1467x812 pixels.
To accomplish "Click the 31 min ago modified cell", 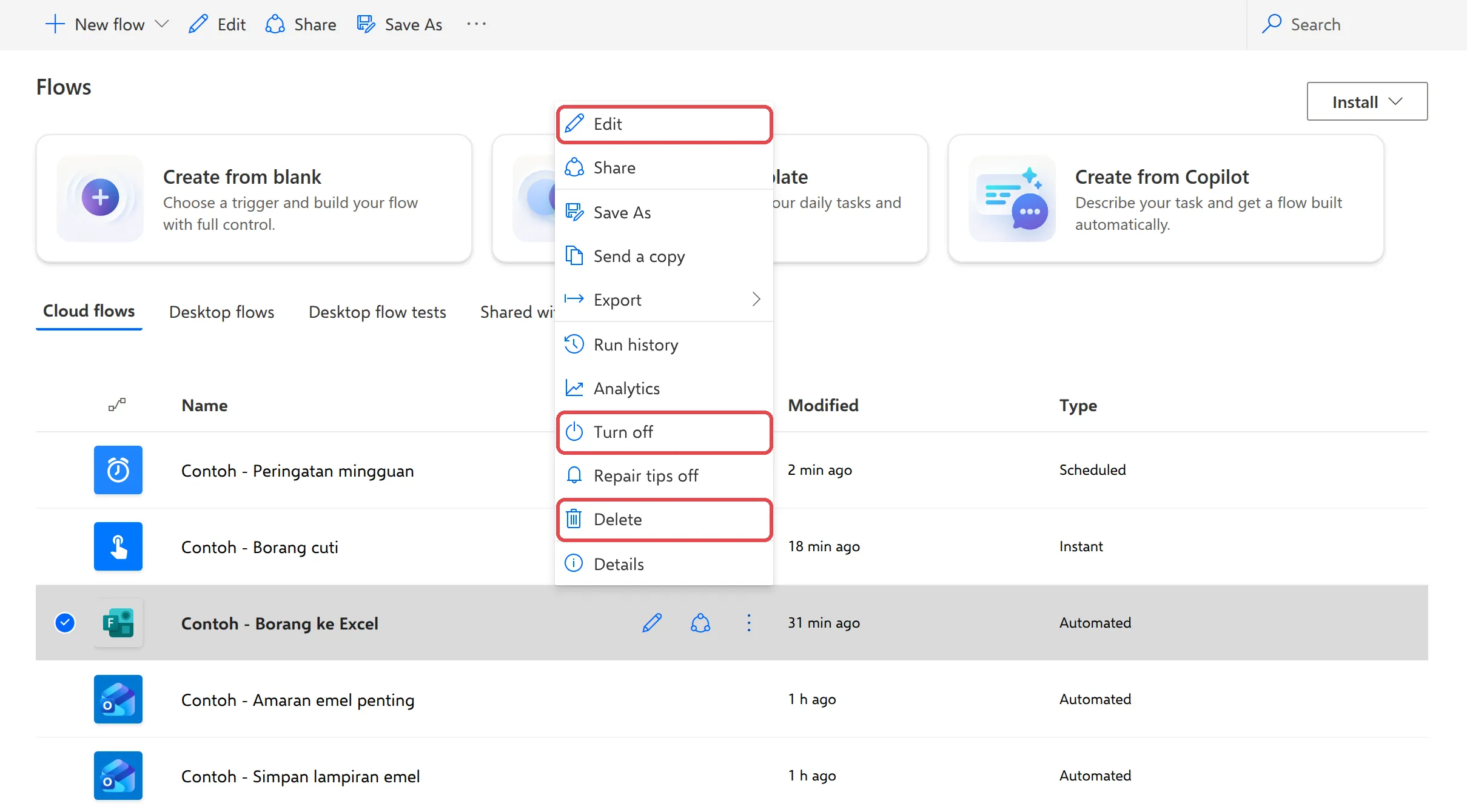I will [824, 623].
